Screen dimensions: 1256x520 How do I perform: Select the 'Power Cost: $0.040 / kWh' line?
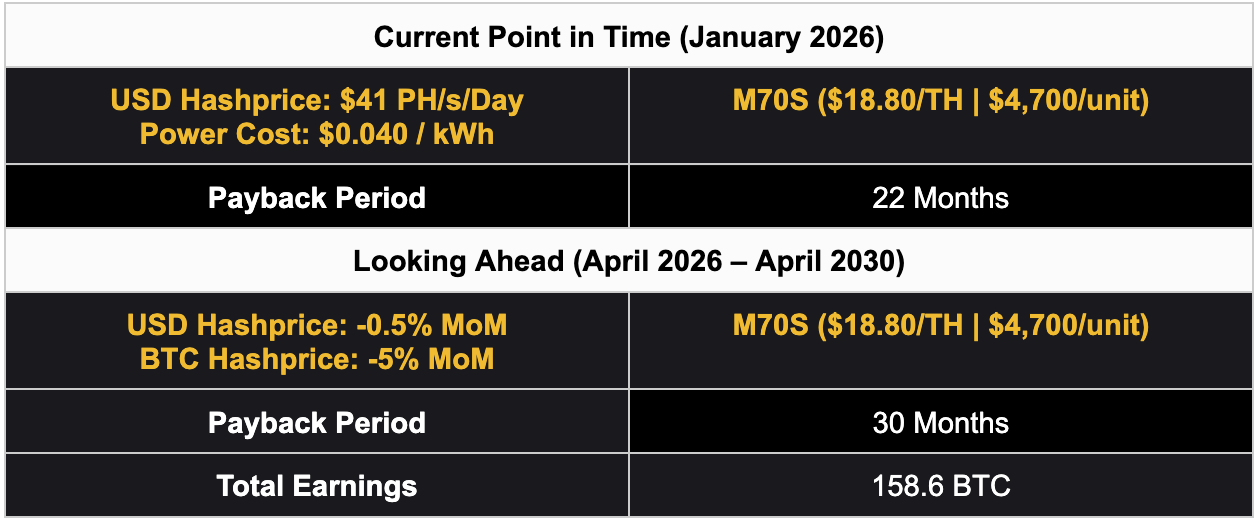pos(317,133)
